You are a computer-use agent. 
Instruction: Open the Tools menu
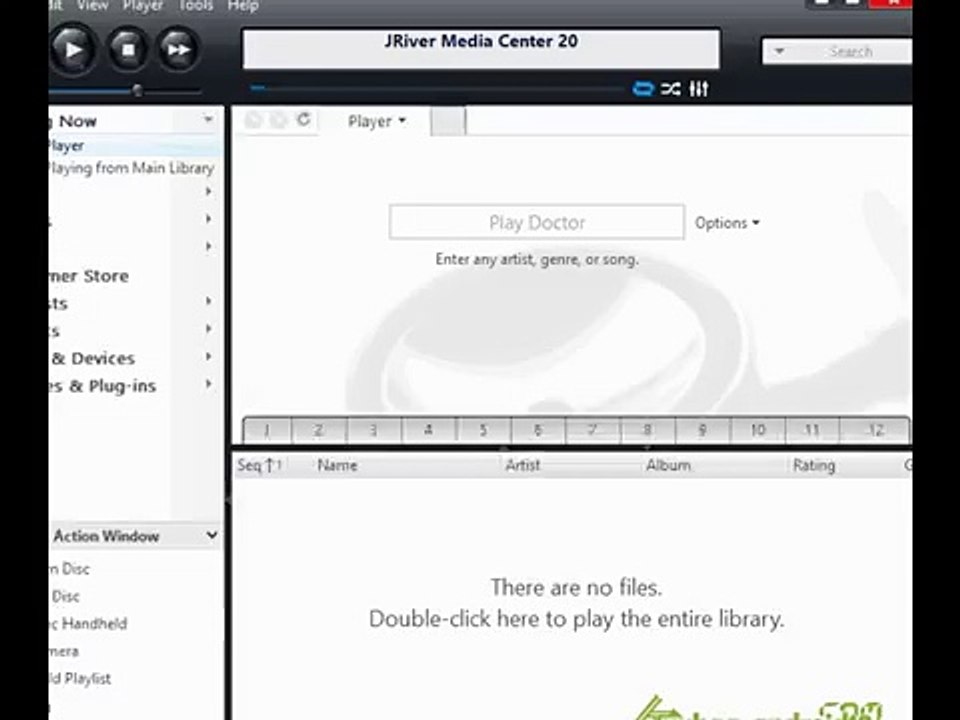(x=195, y=6)
